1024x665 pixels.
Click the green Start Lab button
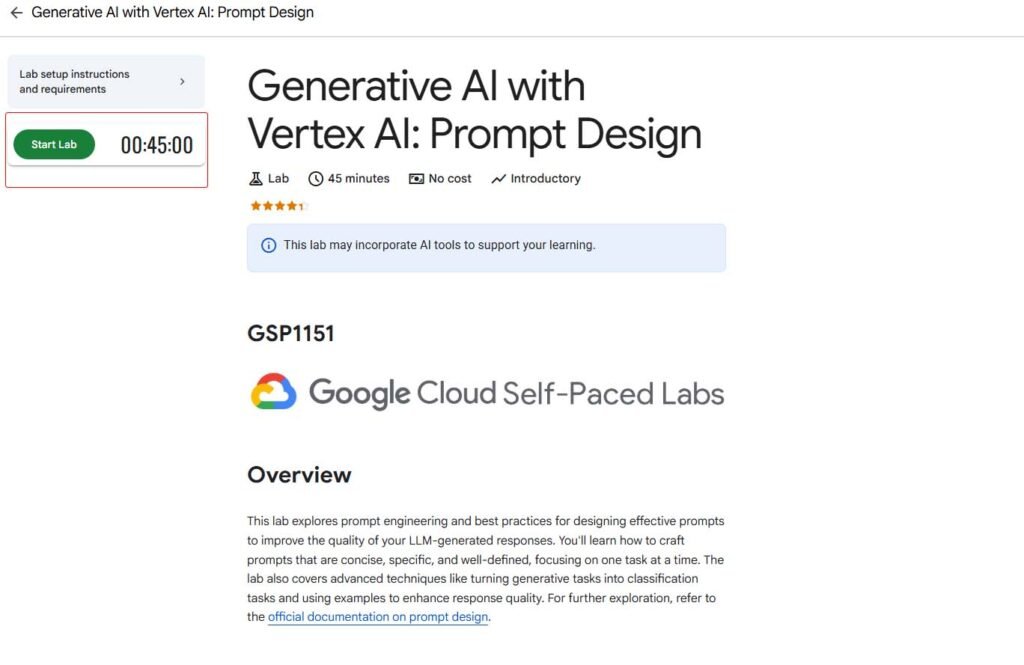(x=54, y=144)
